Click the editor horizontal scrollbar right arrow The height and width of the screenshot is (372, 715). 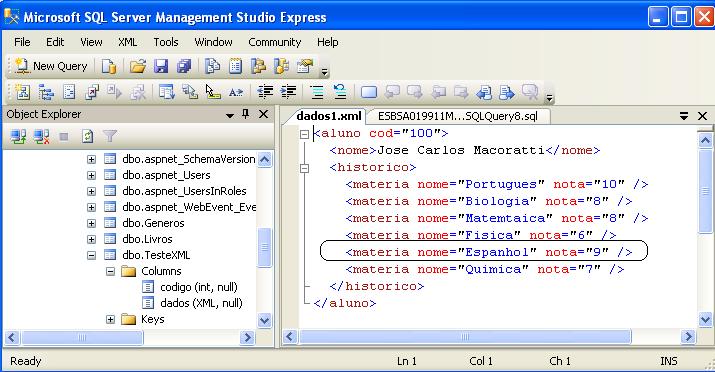[688, 337]
